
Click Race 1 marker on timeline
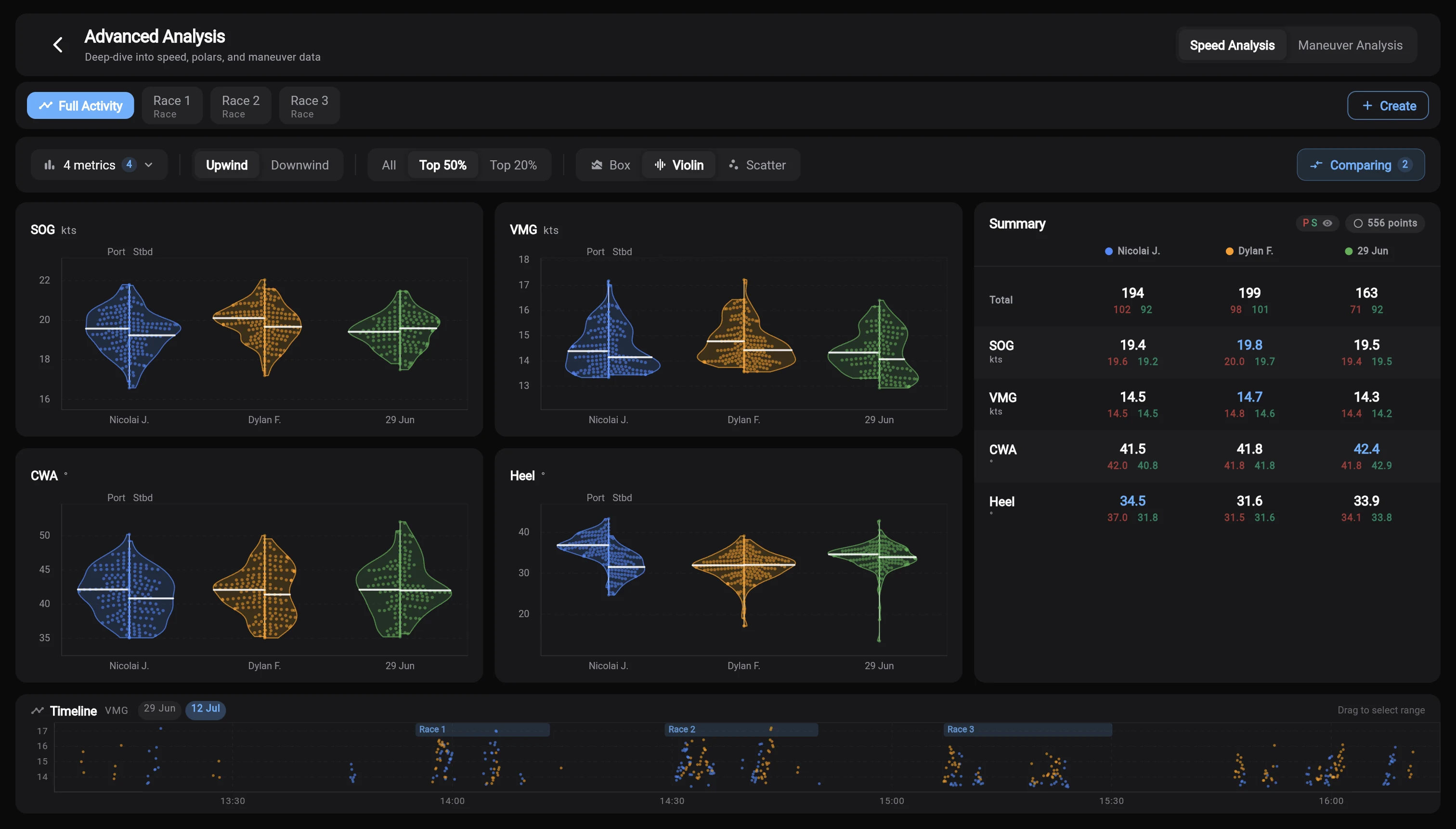[482, 729]
